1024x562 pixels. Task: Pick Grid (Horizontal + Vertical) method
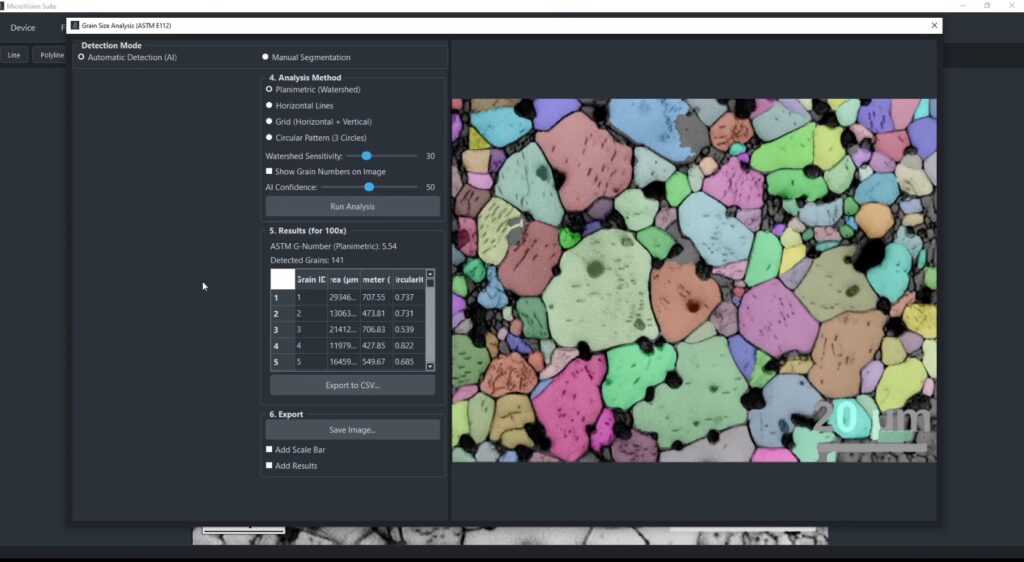(x=269, y=121)
